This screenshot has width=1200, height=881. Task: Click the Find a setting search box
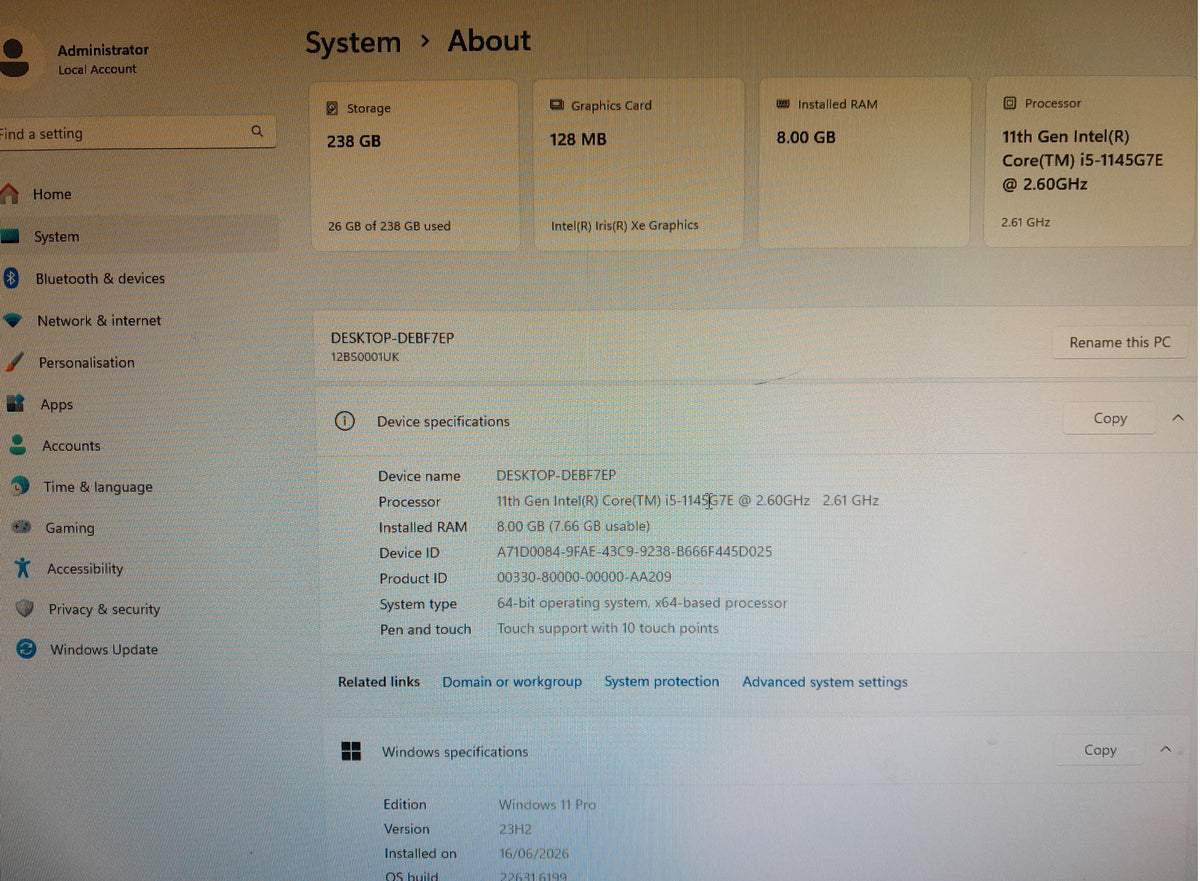pyautogui.click(x=136, y=133)
